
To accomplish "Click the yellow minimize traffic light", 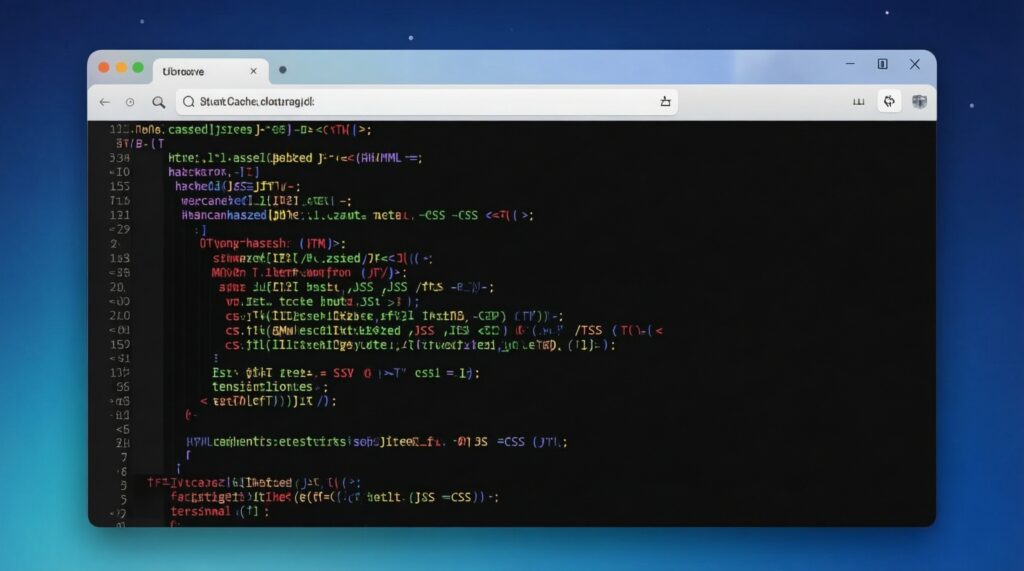I will [122, 67].
